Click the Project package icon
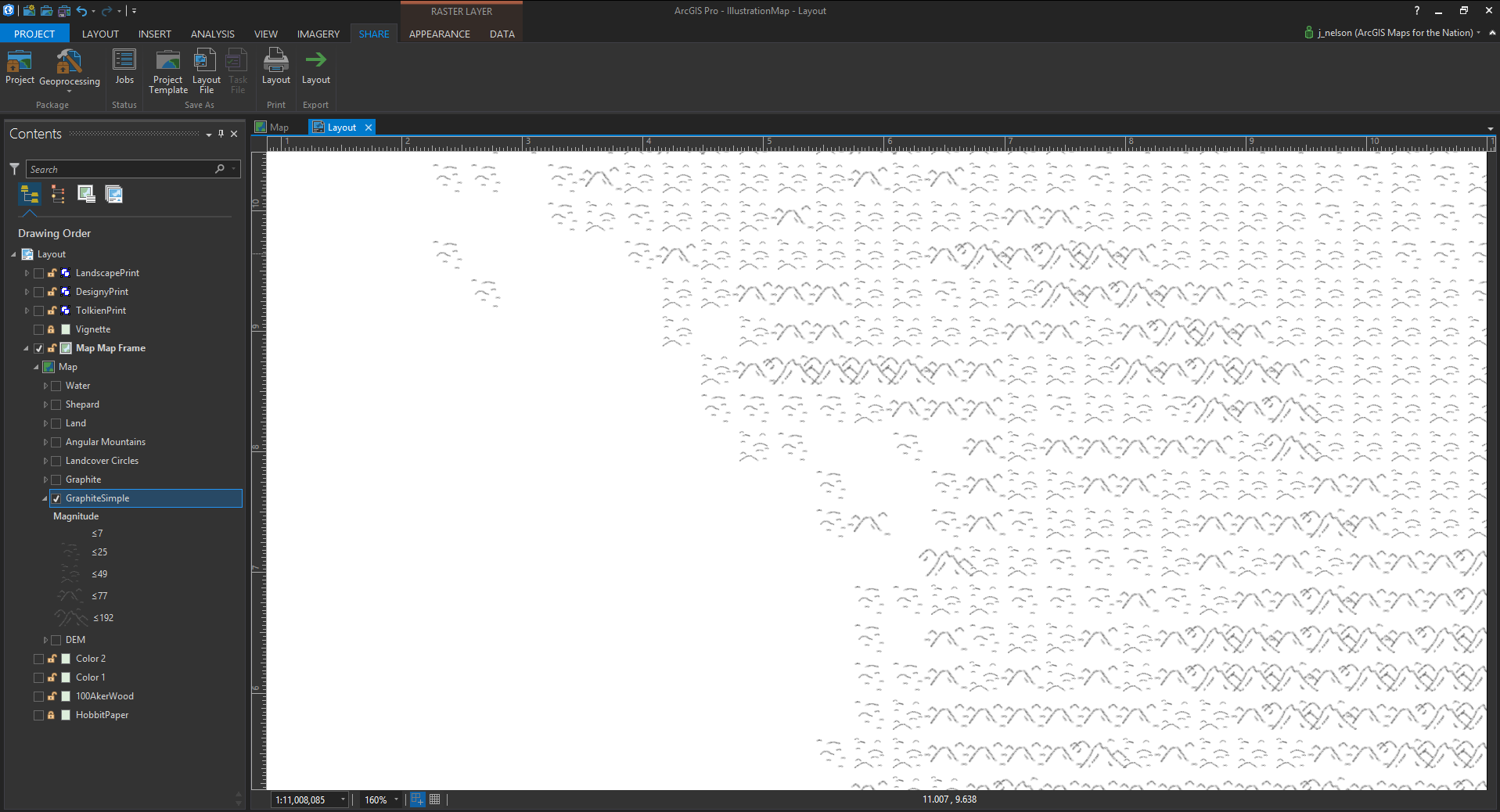 pyautogui.click(x=20, y=60)
